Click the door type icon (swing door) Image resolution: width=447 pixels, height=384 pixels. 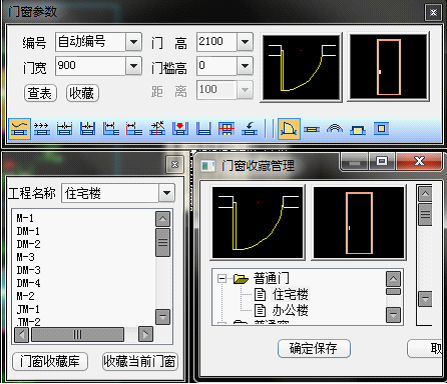pos(289,129)
